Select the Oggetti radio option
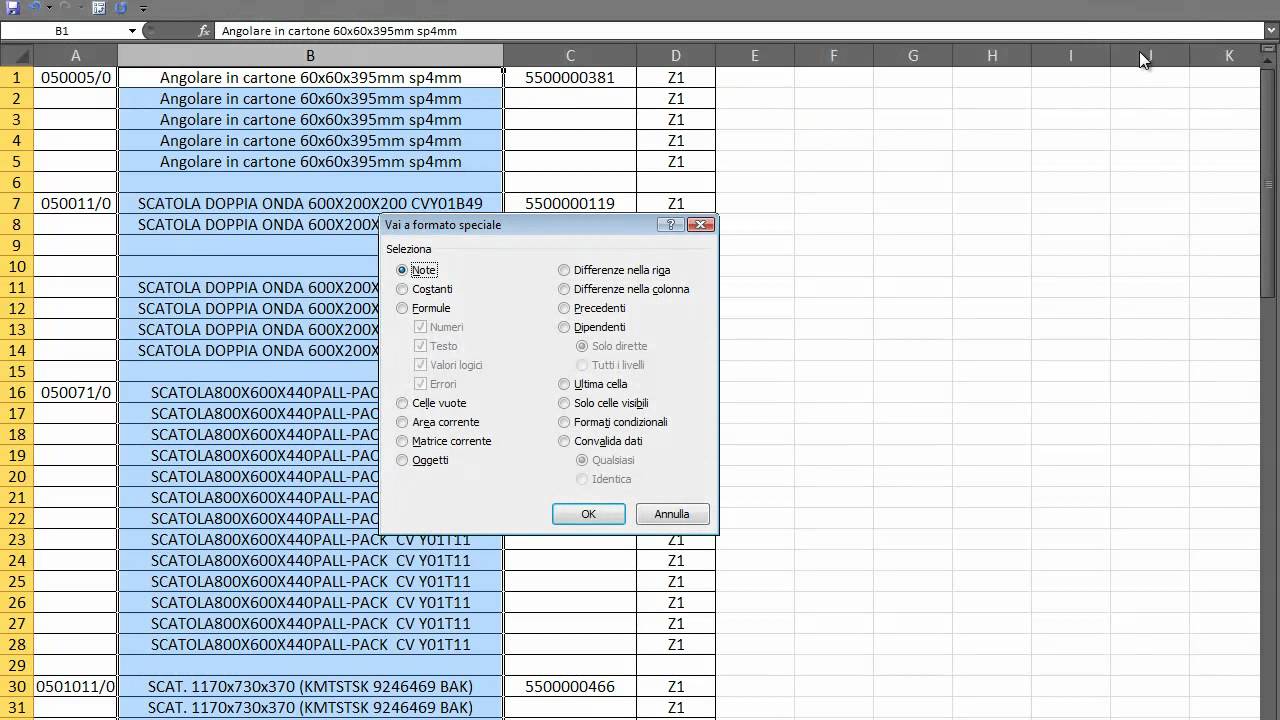Screen dimensions: 1280x720 pyautogui.click(x=402, y=460)
